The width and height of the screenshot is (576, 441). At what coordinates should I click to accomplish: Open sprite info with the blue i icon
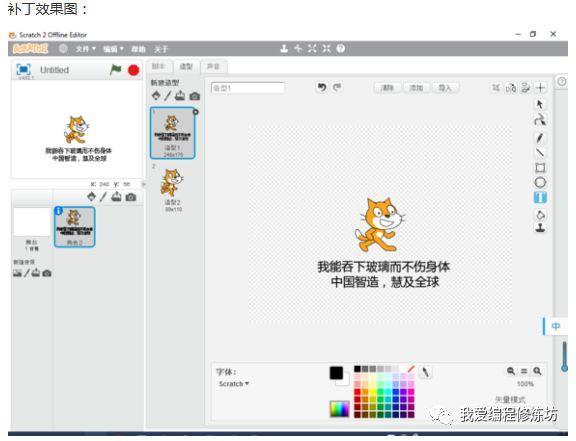[x=58, y=211]
